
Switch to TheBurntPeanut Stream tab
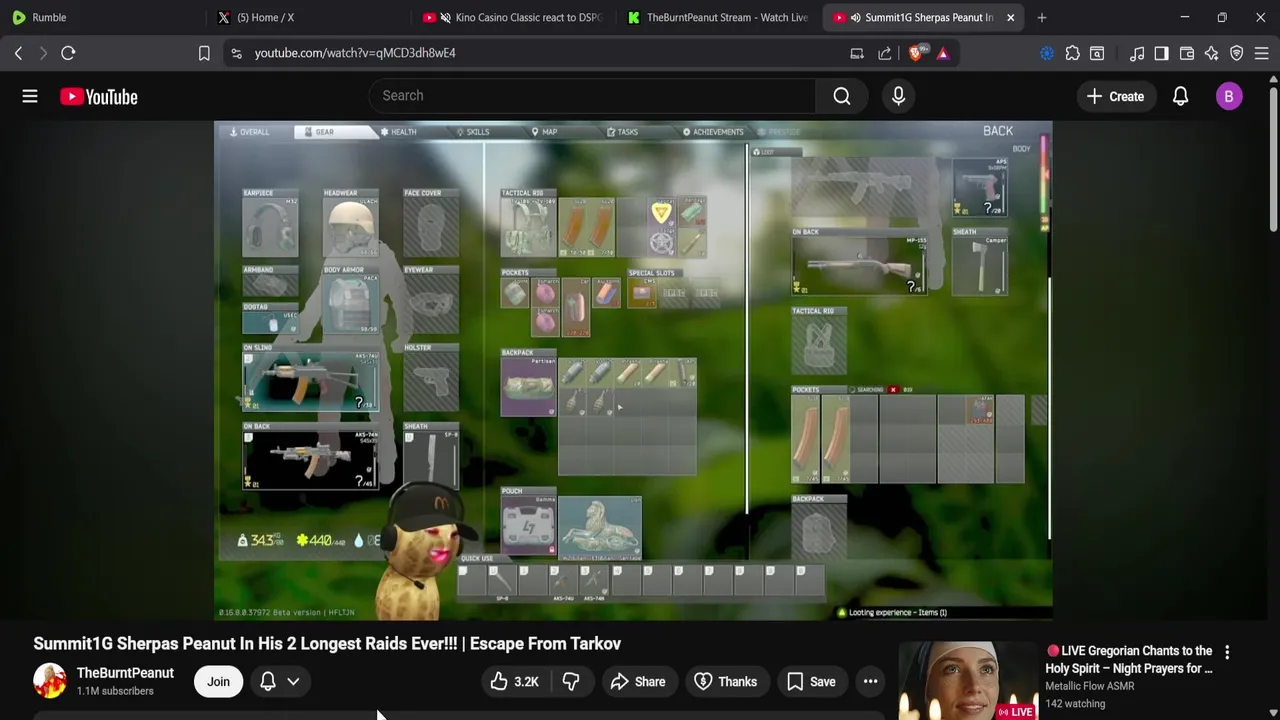718,17
